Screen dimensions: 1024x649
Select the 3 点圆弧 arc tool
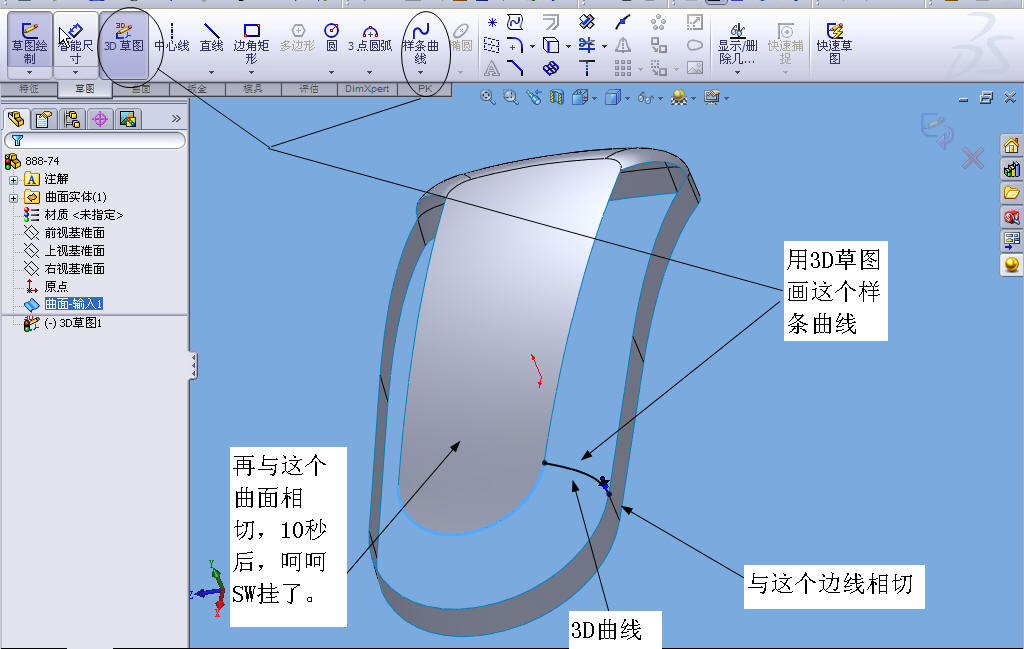[370, 38]
